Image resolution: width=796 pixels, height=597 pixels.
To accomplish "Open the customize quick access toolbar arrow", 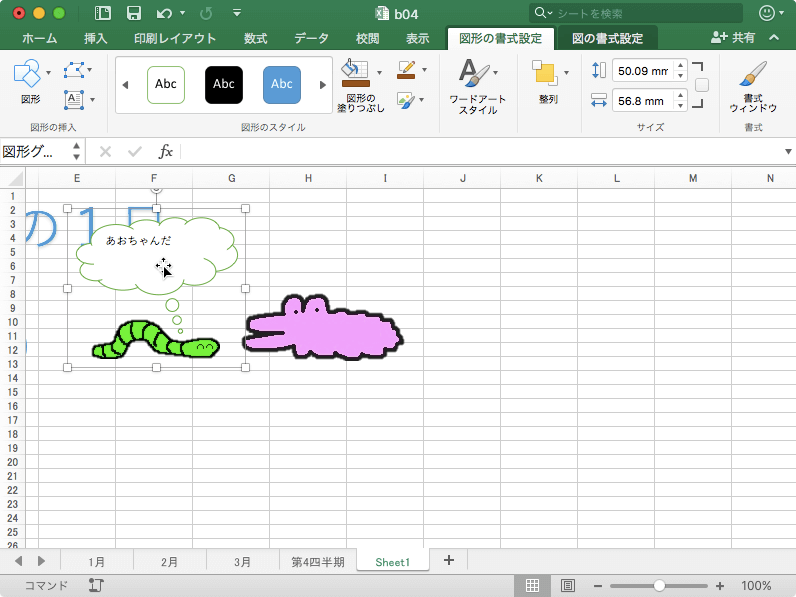I will point(237,13).
